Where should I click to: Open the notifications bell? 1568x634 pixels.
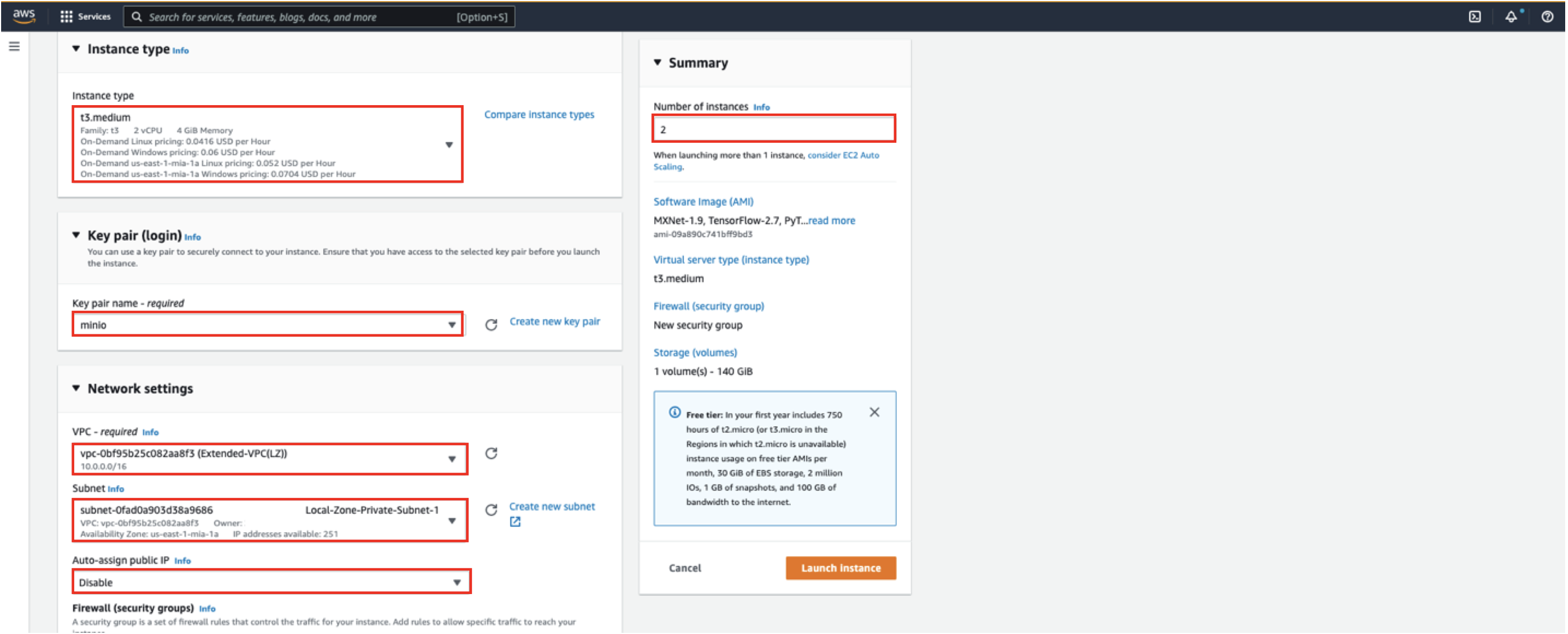click(1511, 16)
